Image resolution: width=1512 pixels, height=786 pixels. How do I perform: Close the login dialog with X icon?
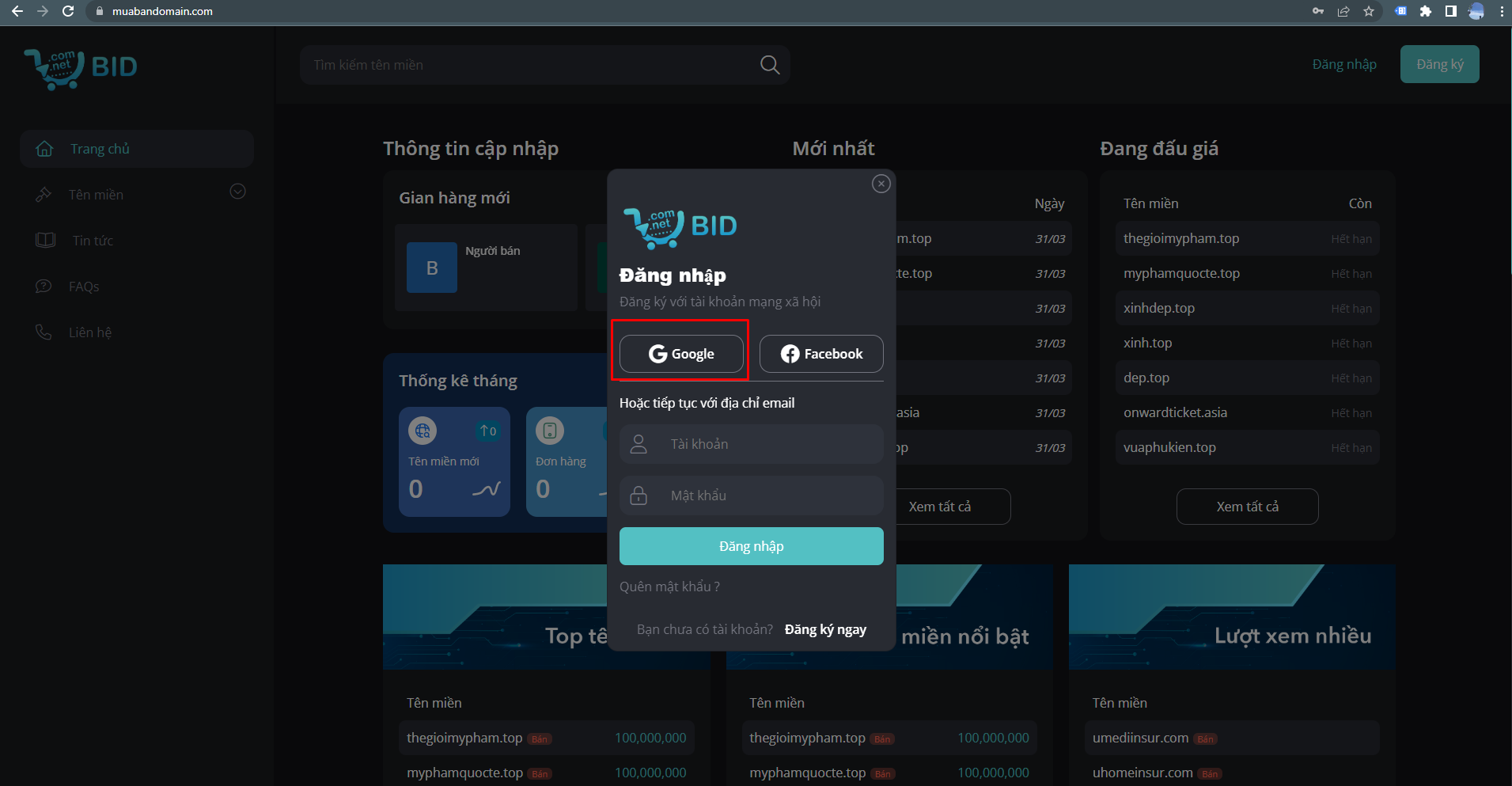(x=881, y=184)
